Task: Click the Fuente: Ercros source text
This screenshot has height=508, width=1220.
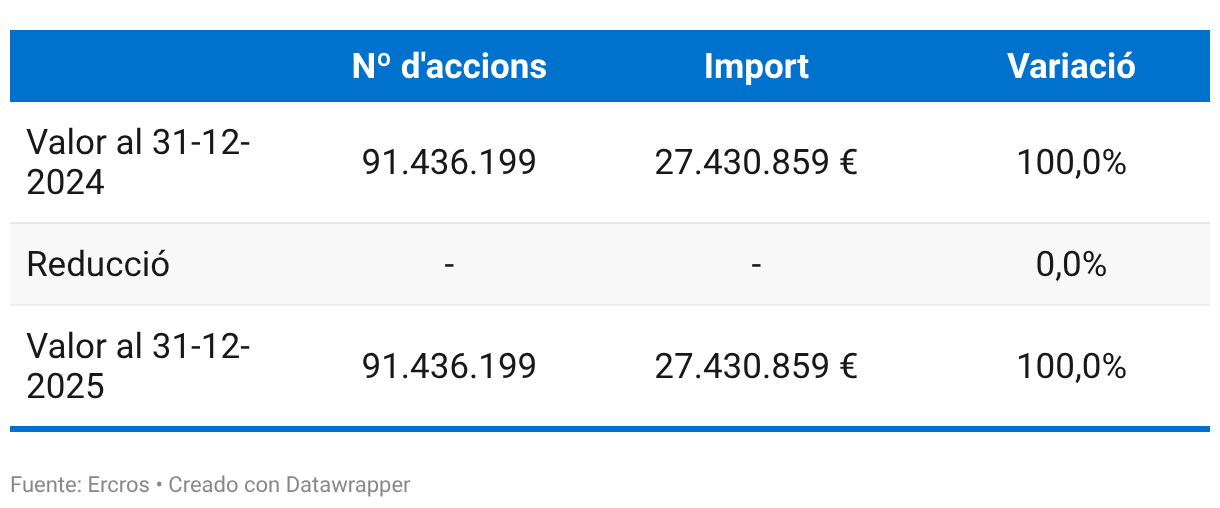Action: pos(78,485)
